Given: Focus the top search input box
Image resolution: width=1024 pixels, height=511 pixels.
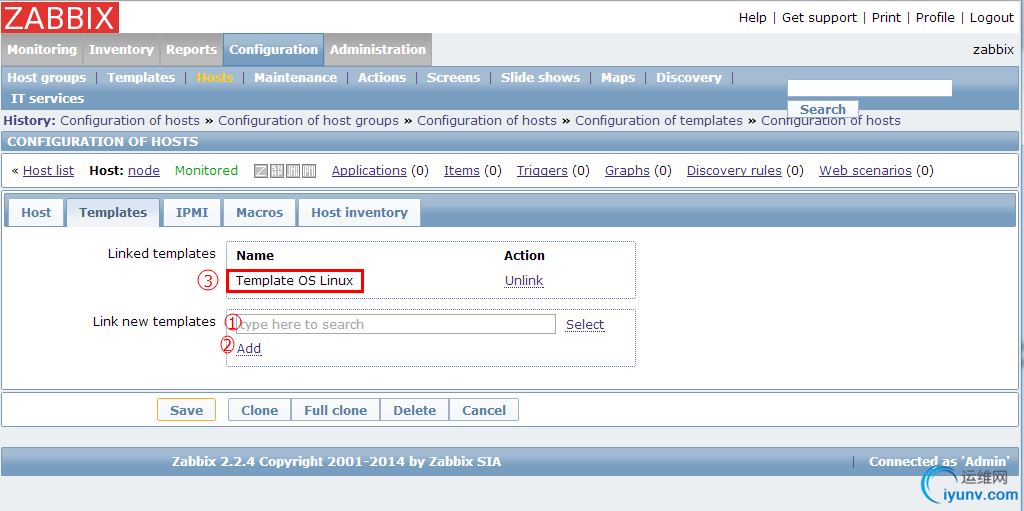Looking at the screenshot, I should click(869, 88).
